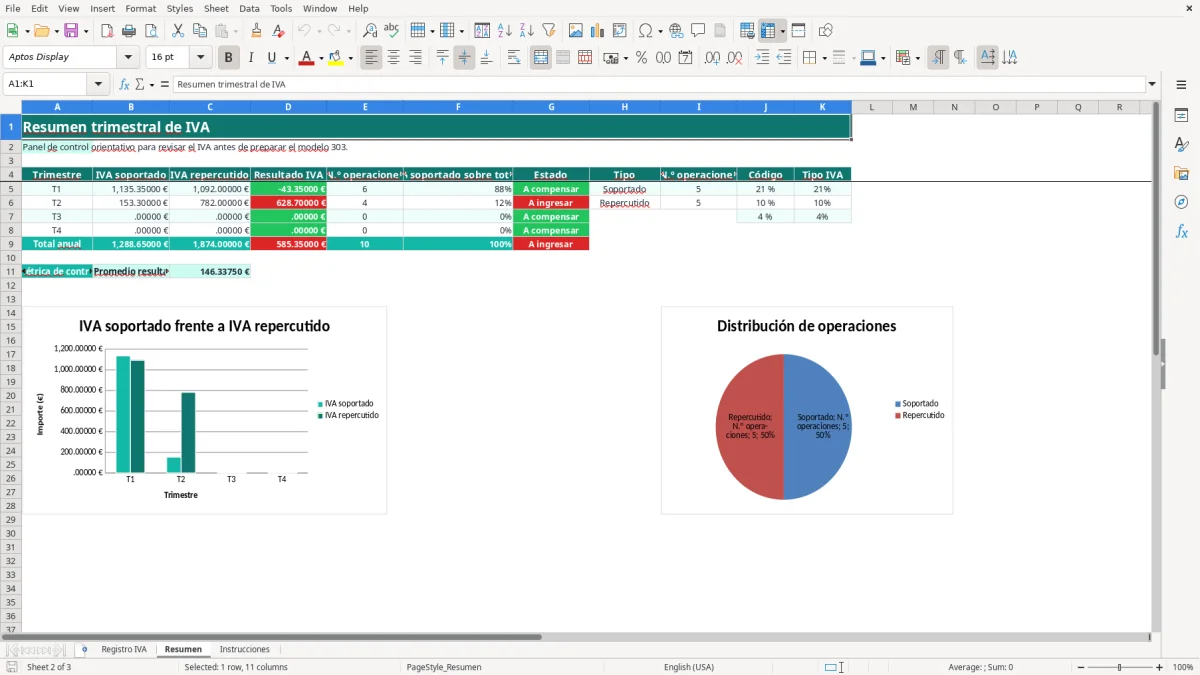Toggle Center Horizontally alignment button
Viewport: 1200px width, 675px height.
pos(393,58)
